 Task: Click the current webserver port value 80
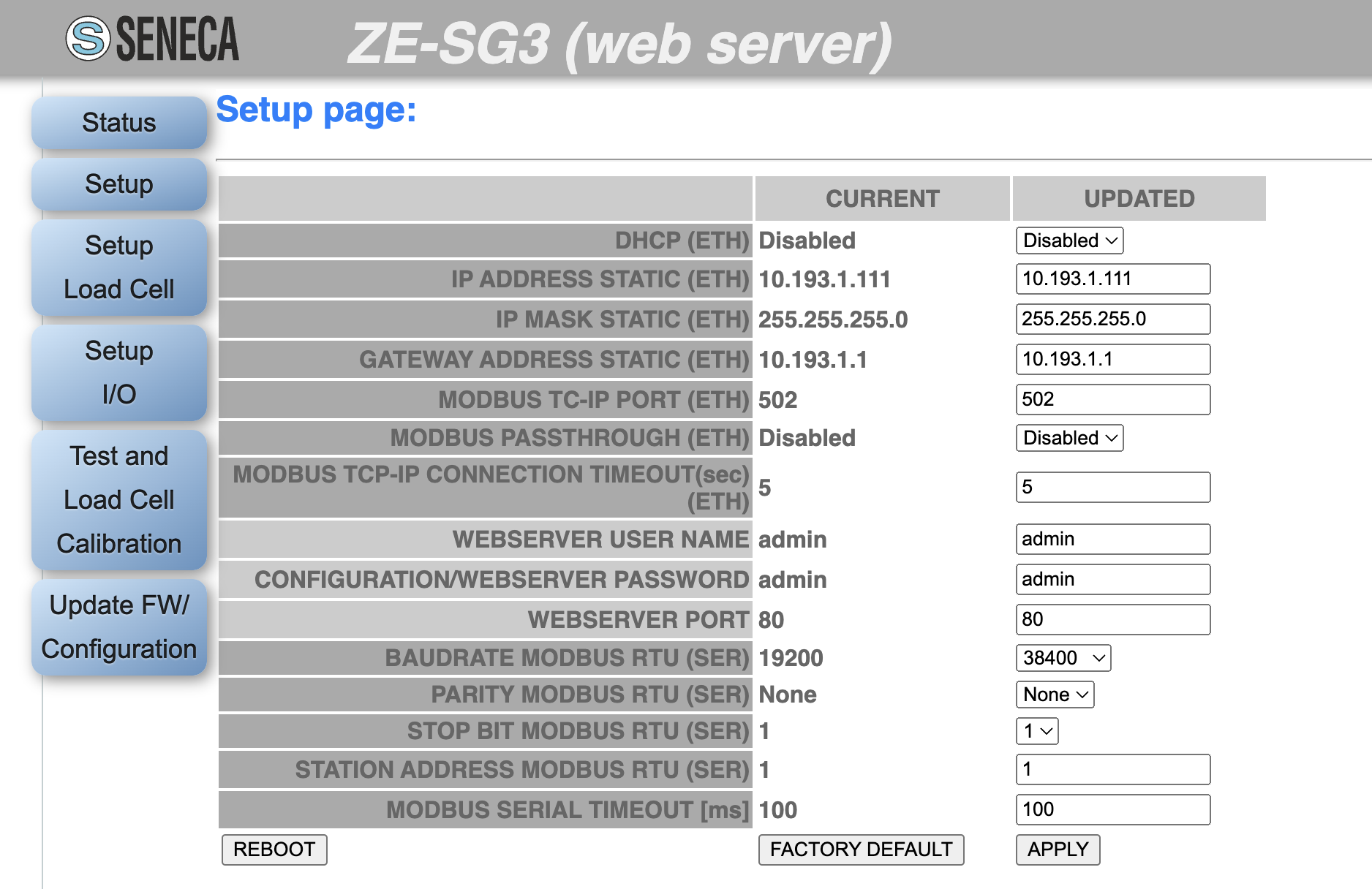point(771,620)
